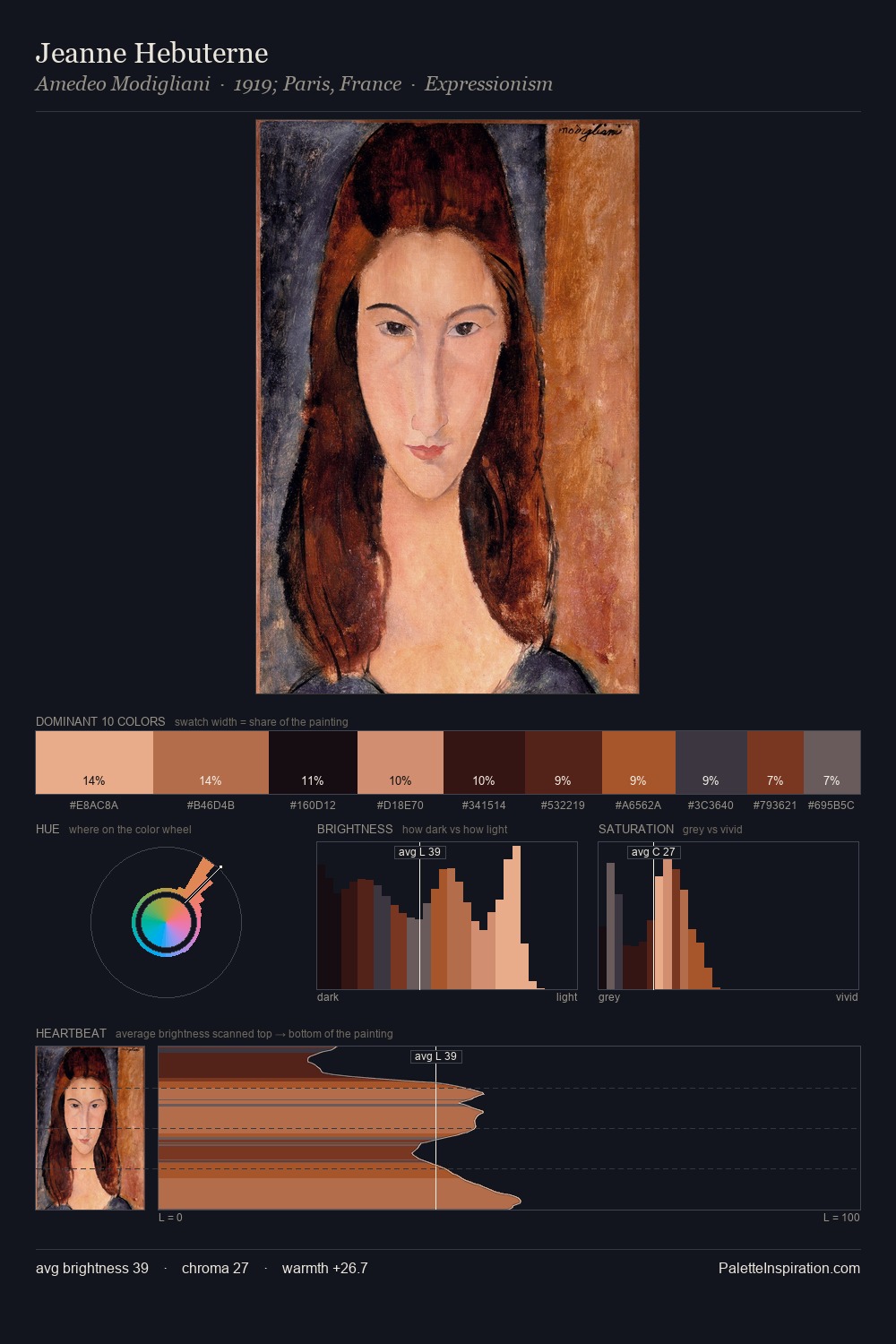Click the '1919; Paris, France' text

(x=317, y=84)
